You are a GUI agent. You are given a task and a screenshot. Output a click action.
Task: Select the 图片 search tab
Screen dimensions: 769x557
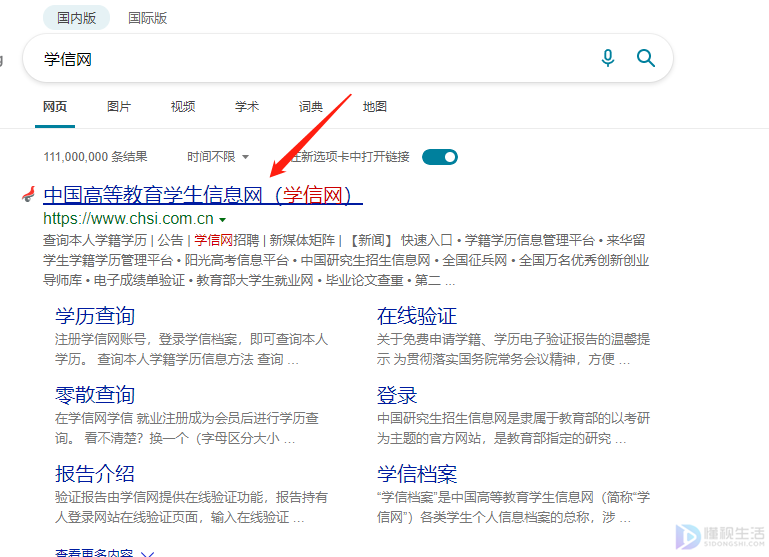point(119,106)
